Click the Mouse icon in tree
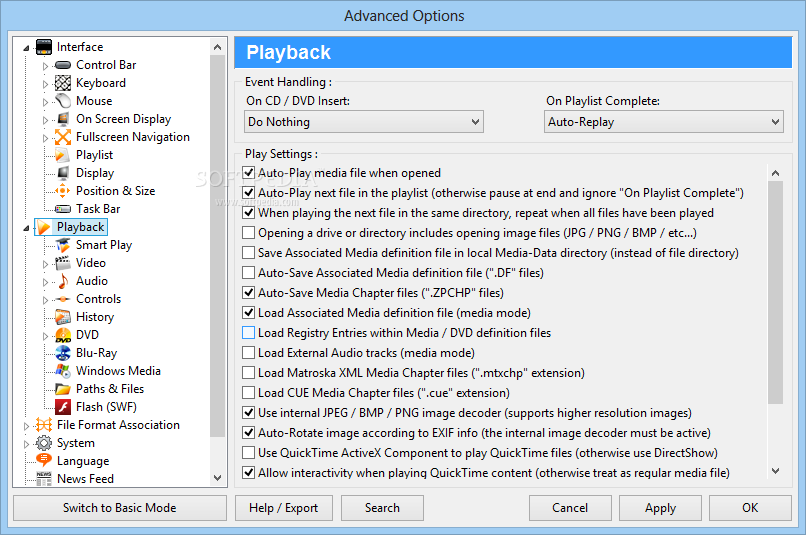806x535 pixels. 63,101
